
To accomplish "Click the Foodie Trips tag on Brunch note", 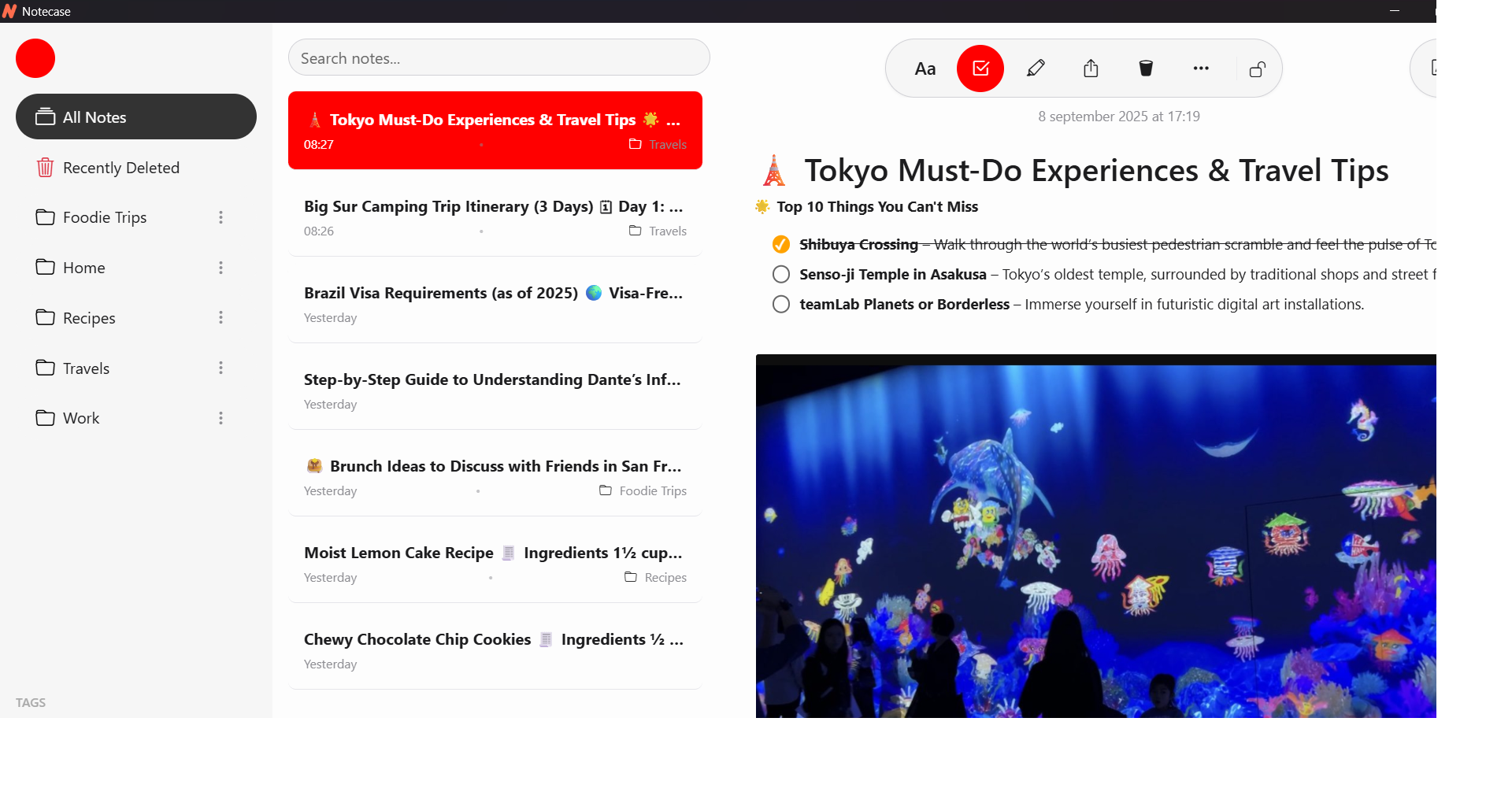I will (x=643, y=490).
